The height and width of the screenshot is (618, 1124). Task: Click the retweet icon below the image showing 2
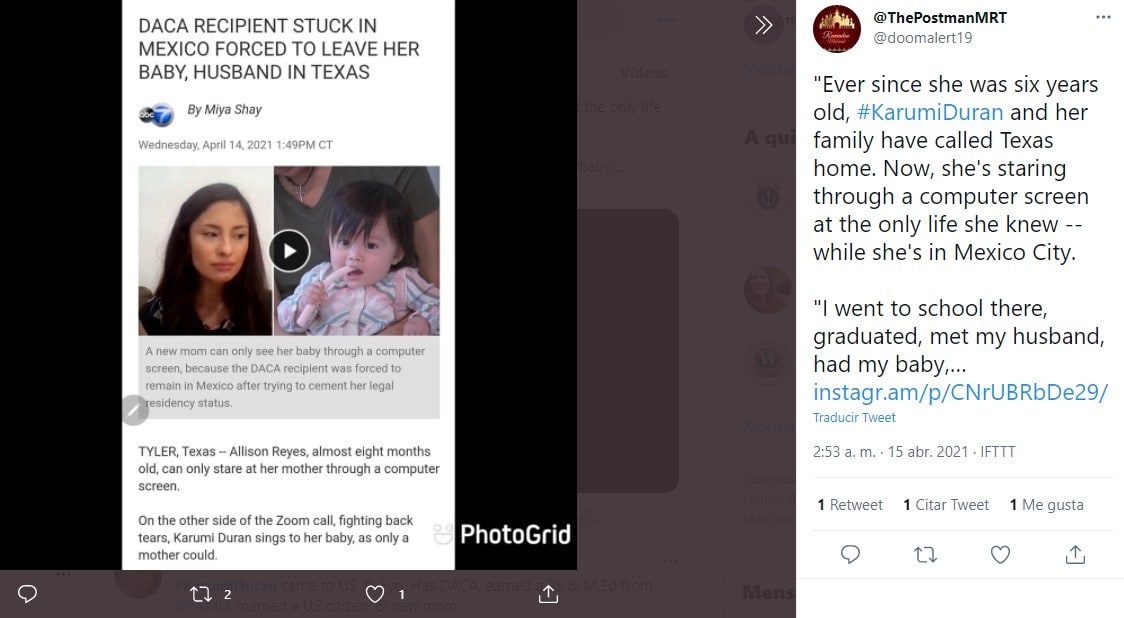[x=201, y=594]
